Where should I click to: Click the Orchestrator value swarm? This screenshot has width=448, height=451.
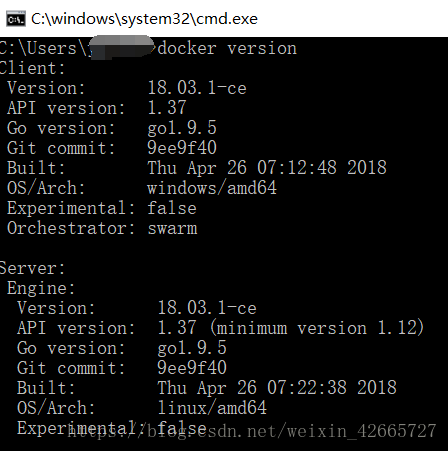coord(172,228)
